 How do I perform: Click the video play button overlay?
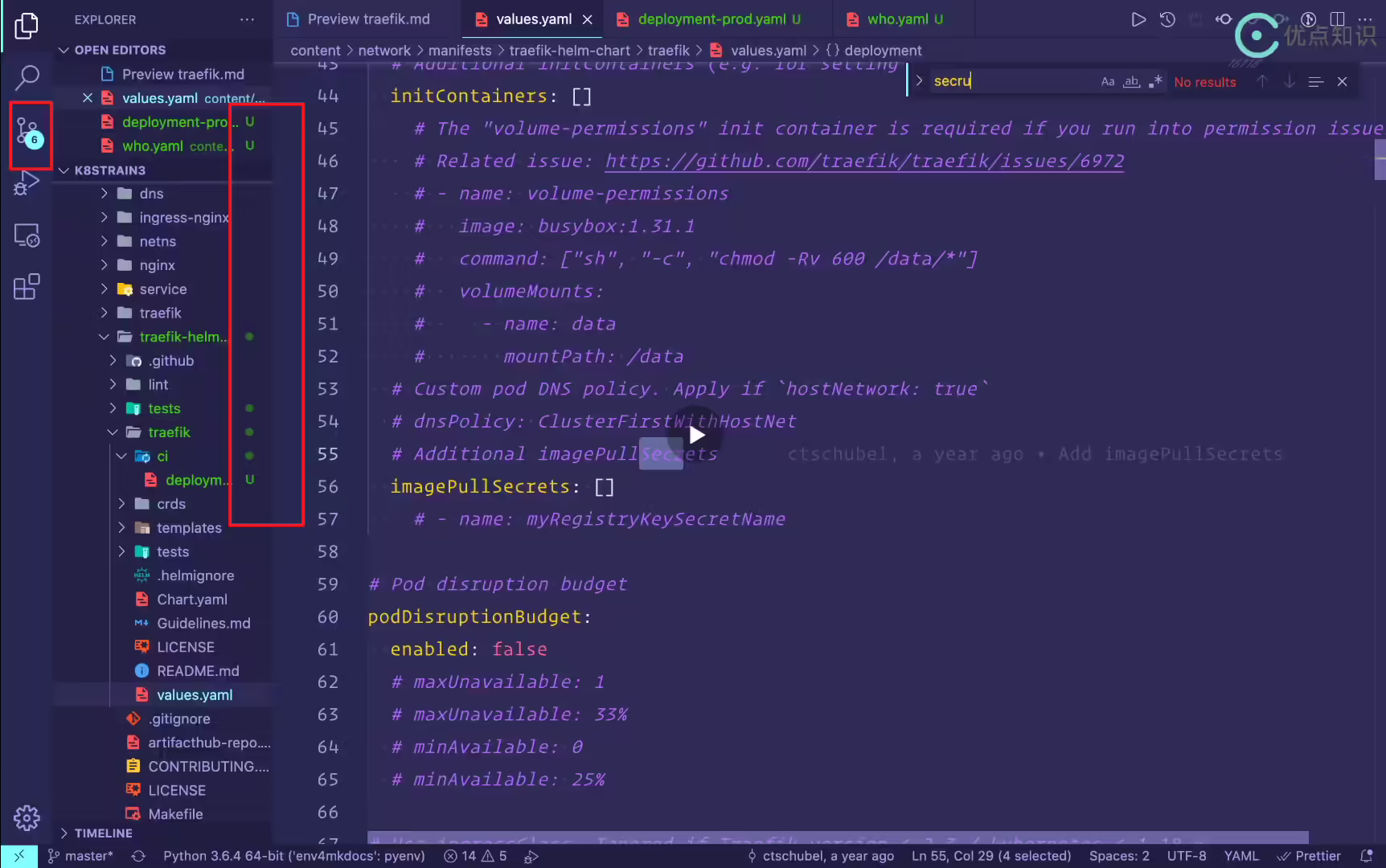696,435
